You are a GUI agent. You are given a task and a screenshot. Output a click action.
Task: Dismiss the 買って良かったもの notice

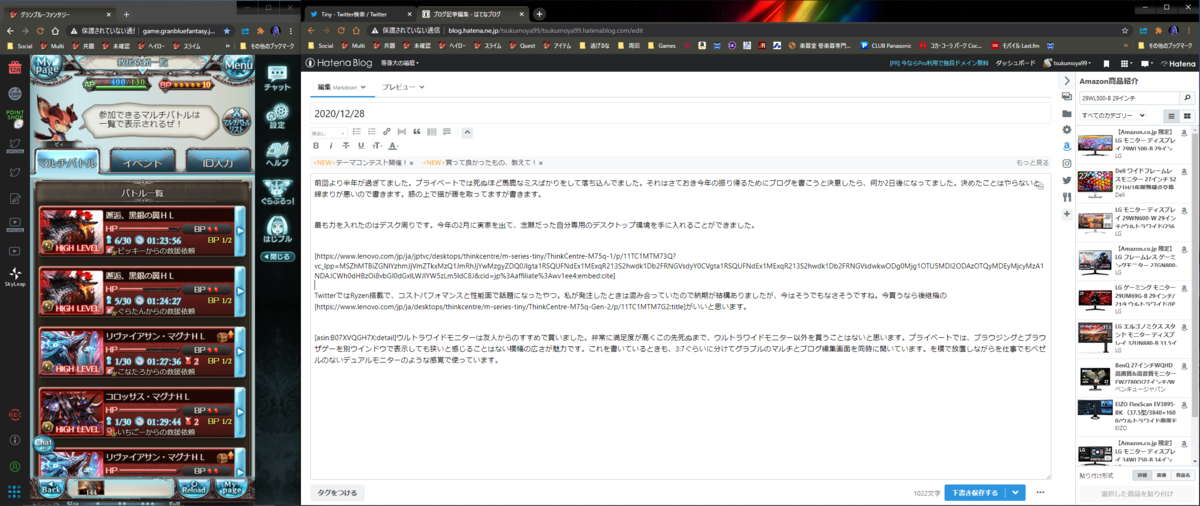tap(541, 162)
